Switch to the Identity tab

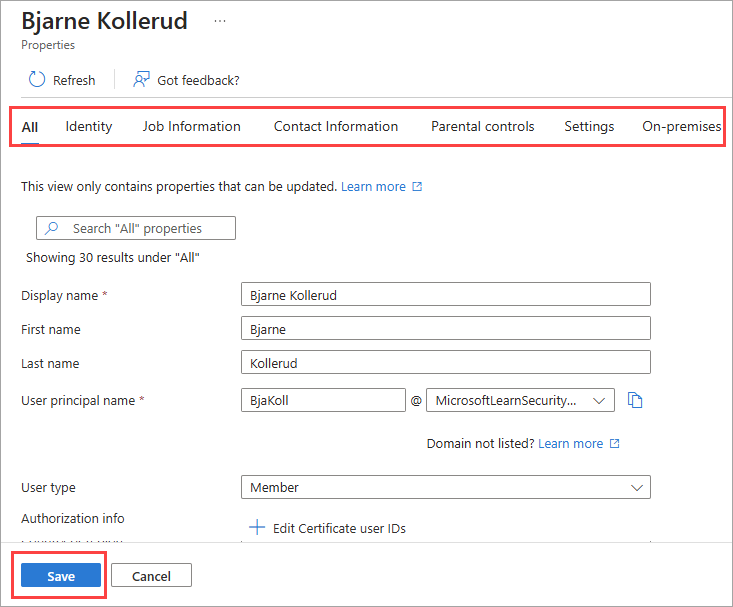pyautogui.click(x=89, y=126)
